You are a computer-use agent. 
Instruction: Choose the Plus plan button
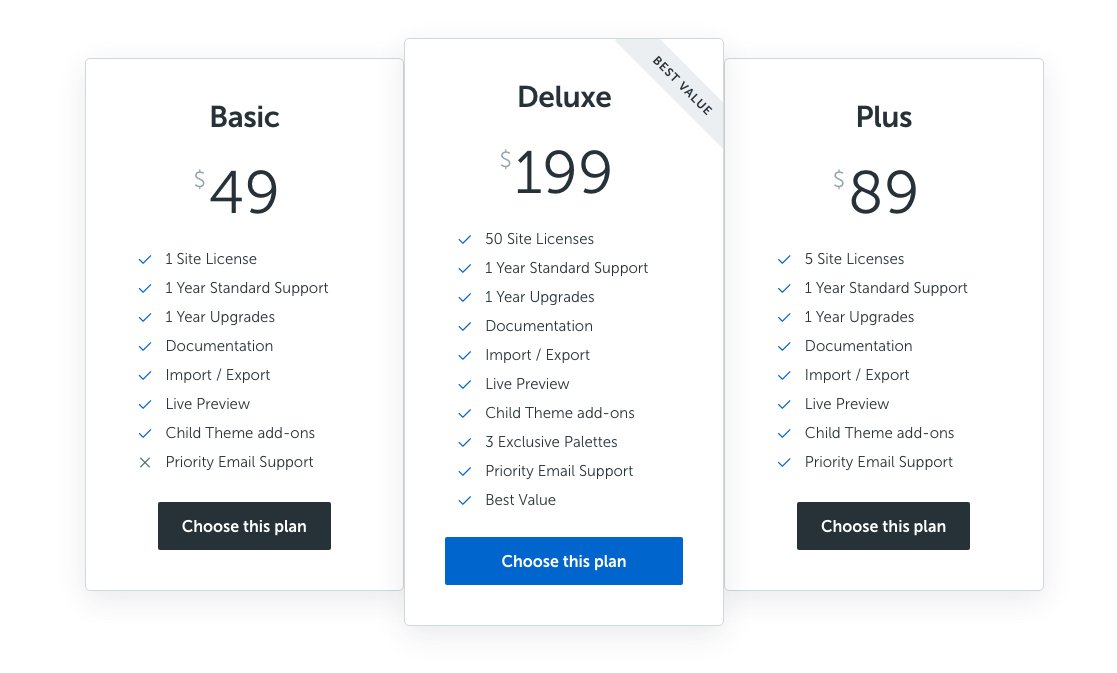(x=883, y=526)
